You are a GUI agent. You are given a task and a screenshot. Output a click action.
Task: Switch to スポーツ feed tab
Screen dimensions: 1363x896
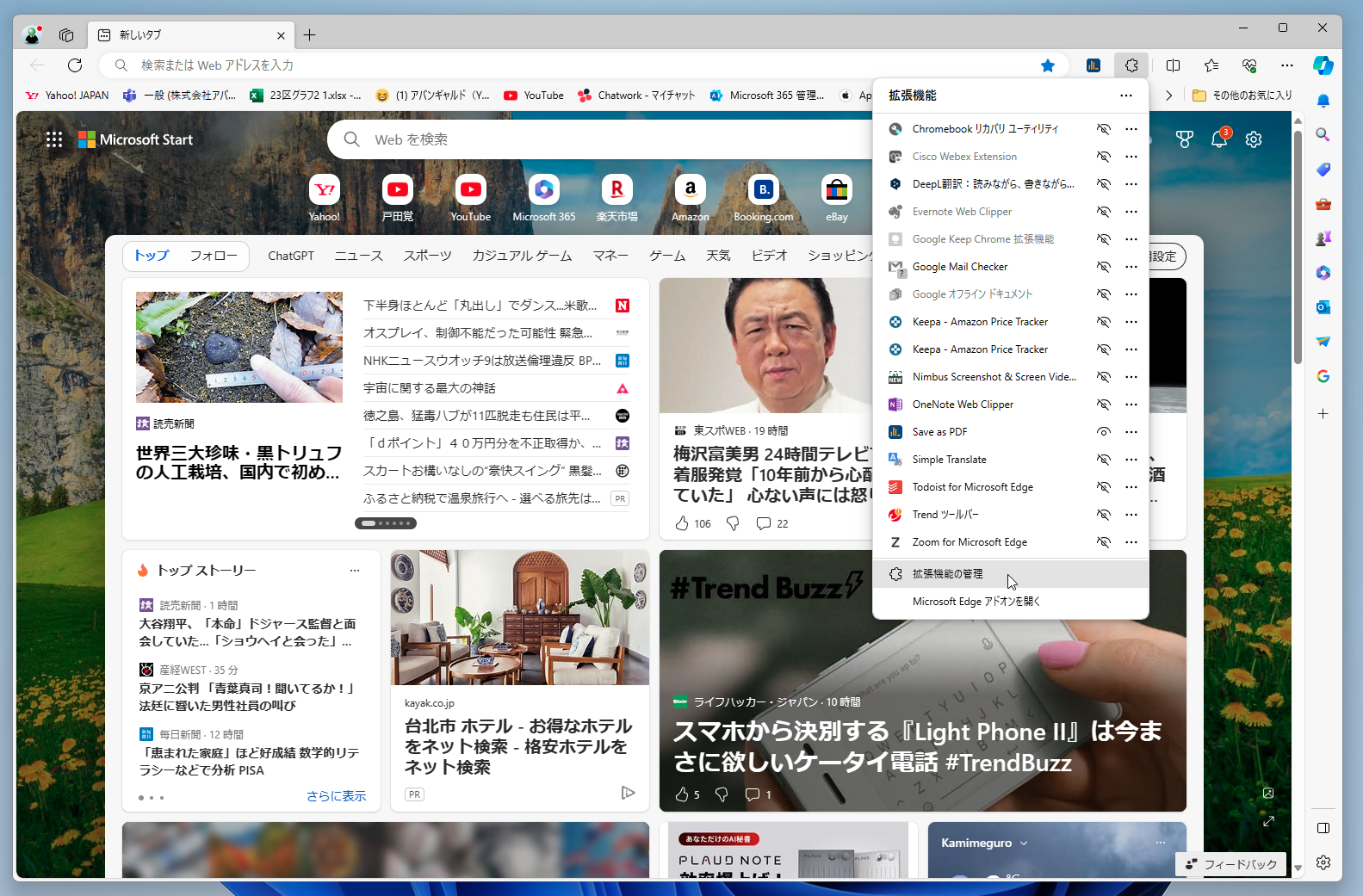click(427, 256)
